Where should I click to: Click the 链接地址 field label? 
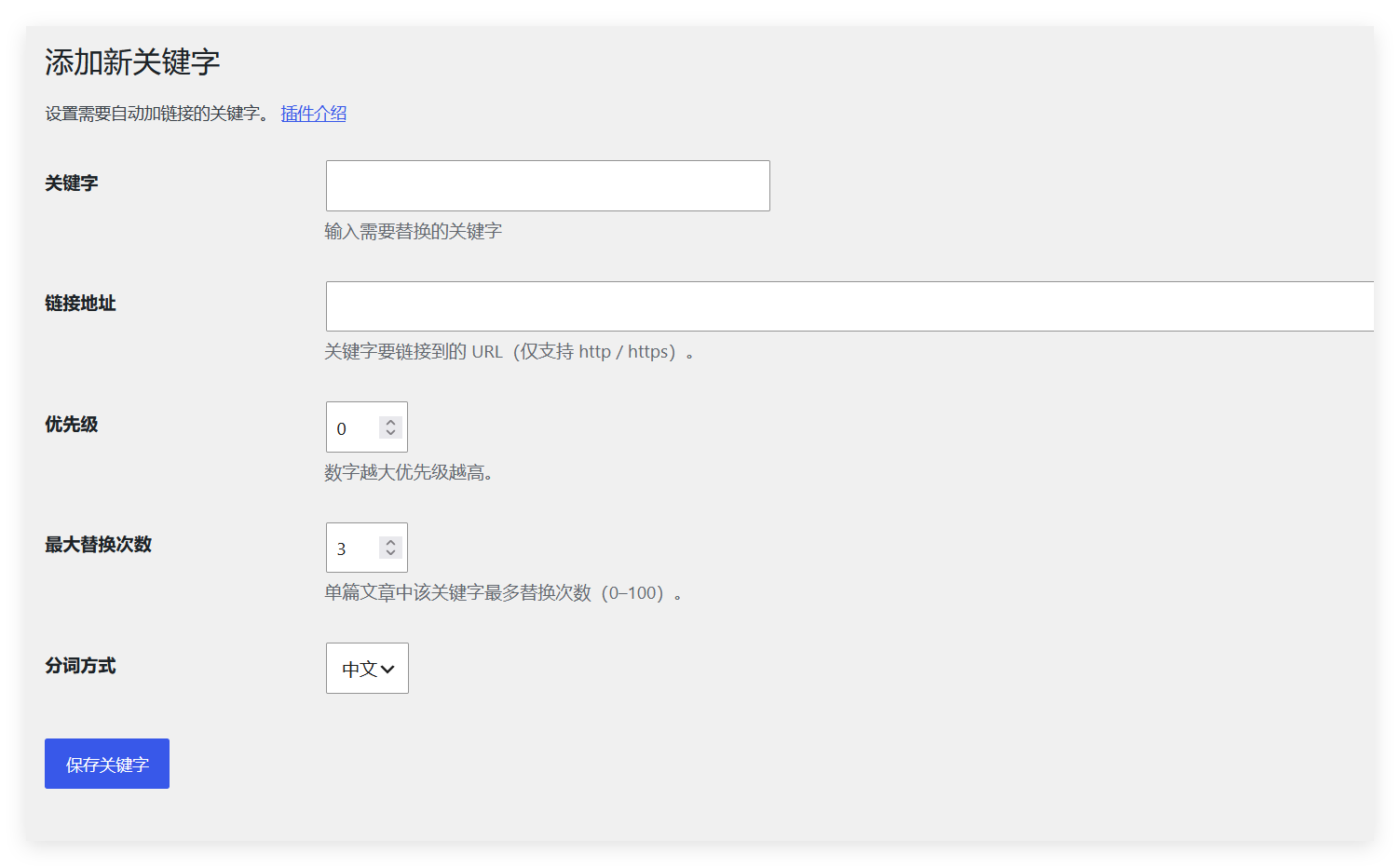tap(80, 304)
